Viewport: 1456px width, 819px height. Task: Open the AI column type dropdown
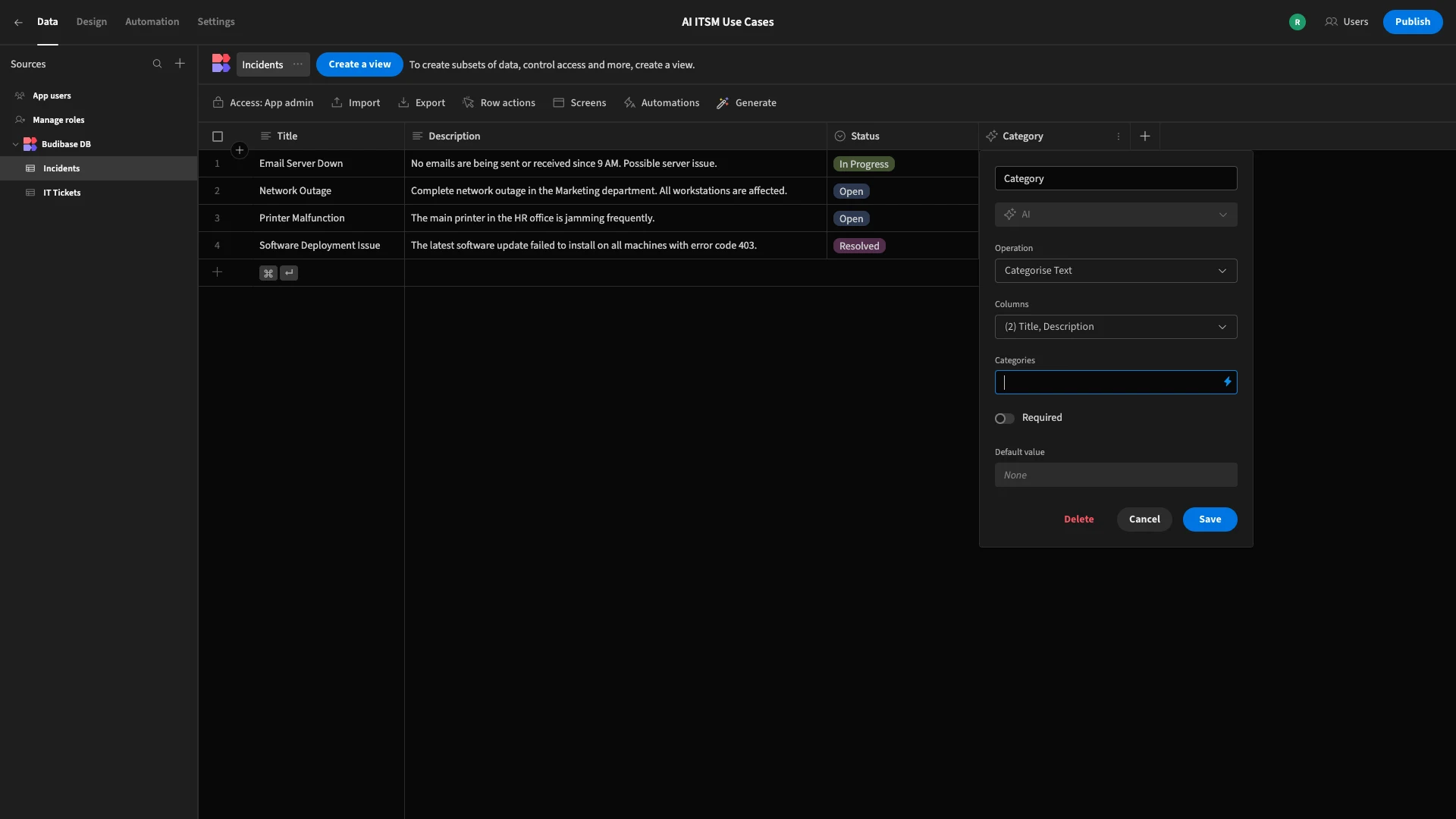pos(1116,215)
